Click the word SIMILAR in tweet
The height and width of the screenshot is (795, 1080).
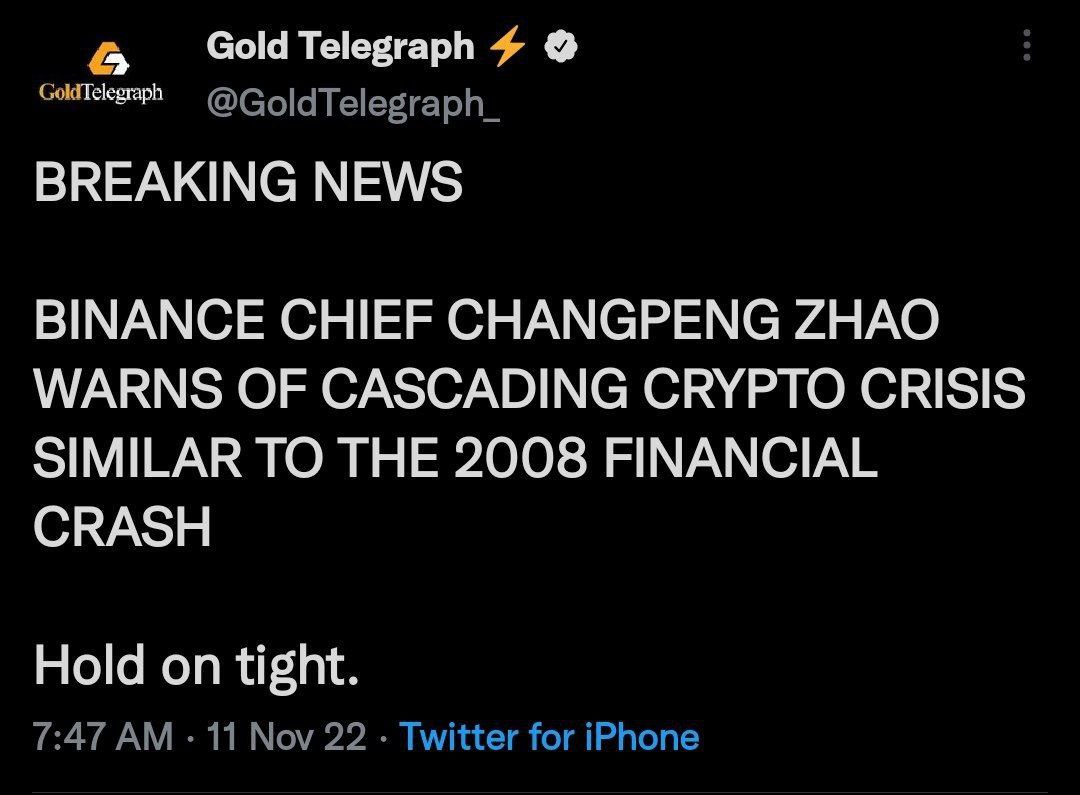(x=138, y=457)
